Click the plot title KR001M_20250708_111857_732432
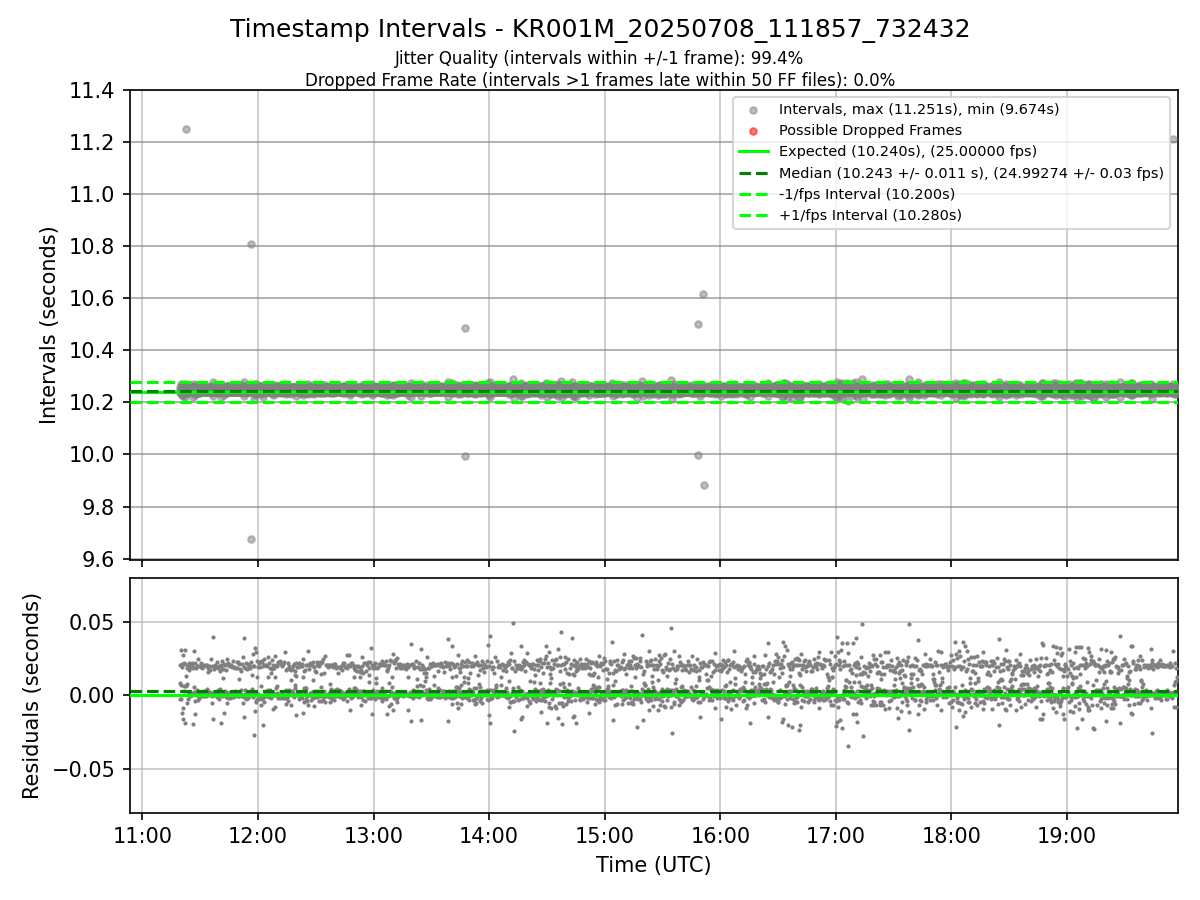Image resolution: width=1200 pixels, height=900 pixels. 600,29
